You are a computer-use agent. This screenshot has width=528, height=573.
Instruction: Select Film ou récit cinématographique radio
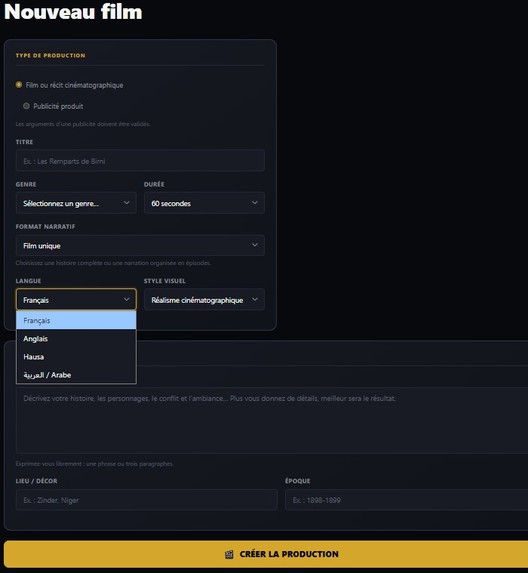click(19, 85)
